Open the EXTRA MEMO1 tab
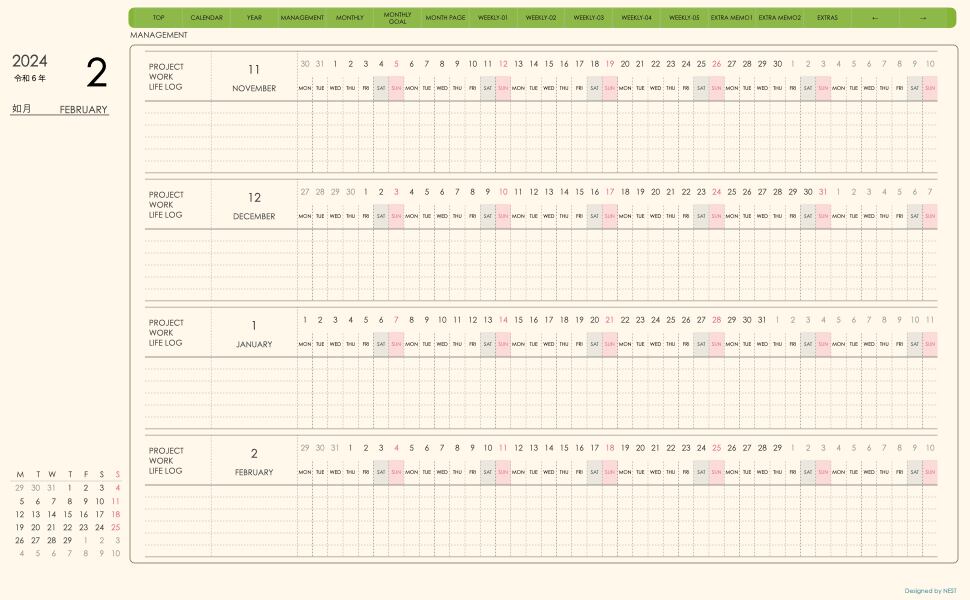Screen dimensions: 970x600 point(732,18)
